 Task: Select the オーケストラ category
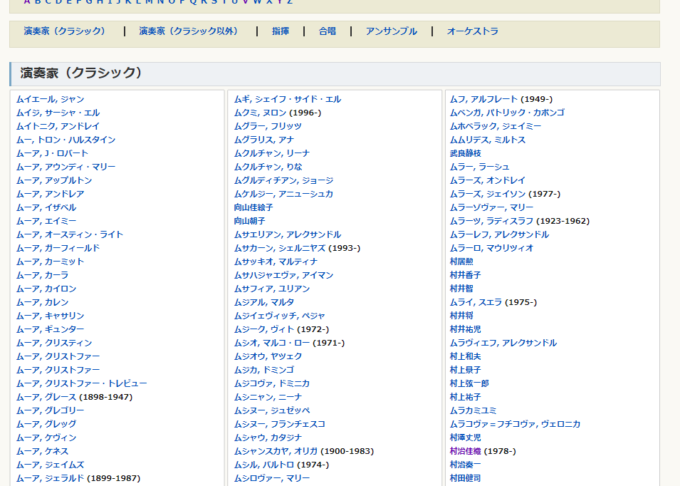coord(472,32)
